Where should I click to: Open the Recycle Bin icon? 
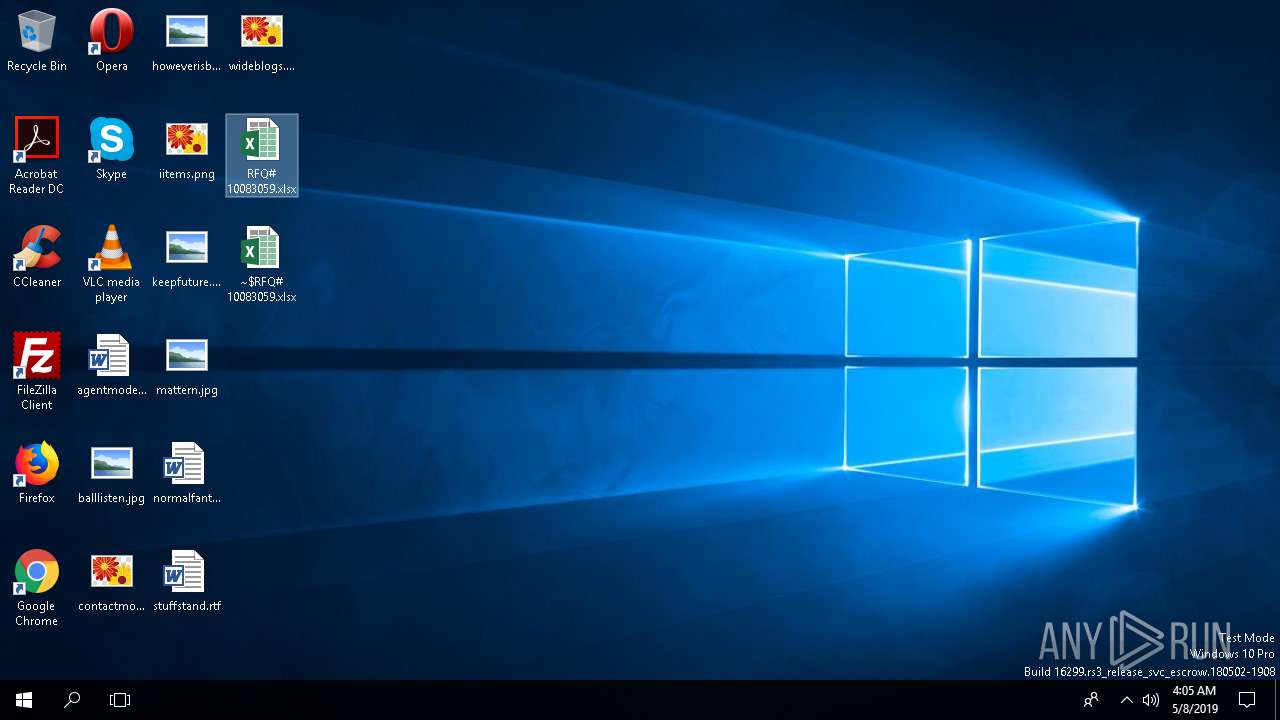click(x=37, y=41)
